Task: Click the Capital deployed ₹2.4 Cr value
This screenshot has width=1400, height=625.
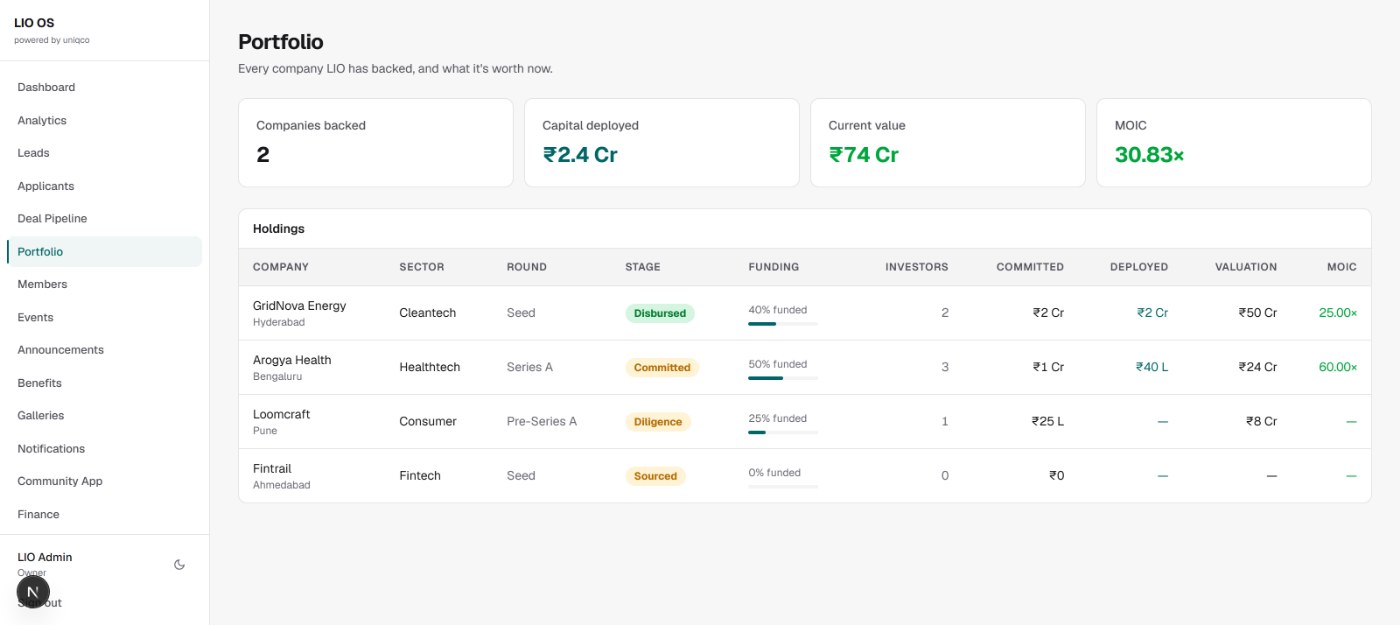Action: pyautogui.click(x=580, y=155)
